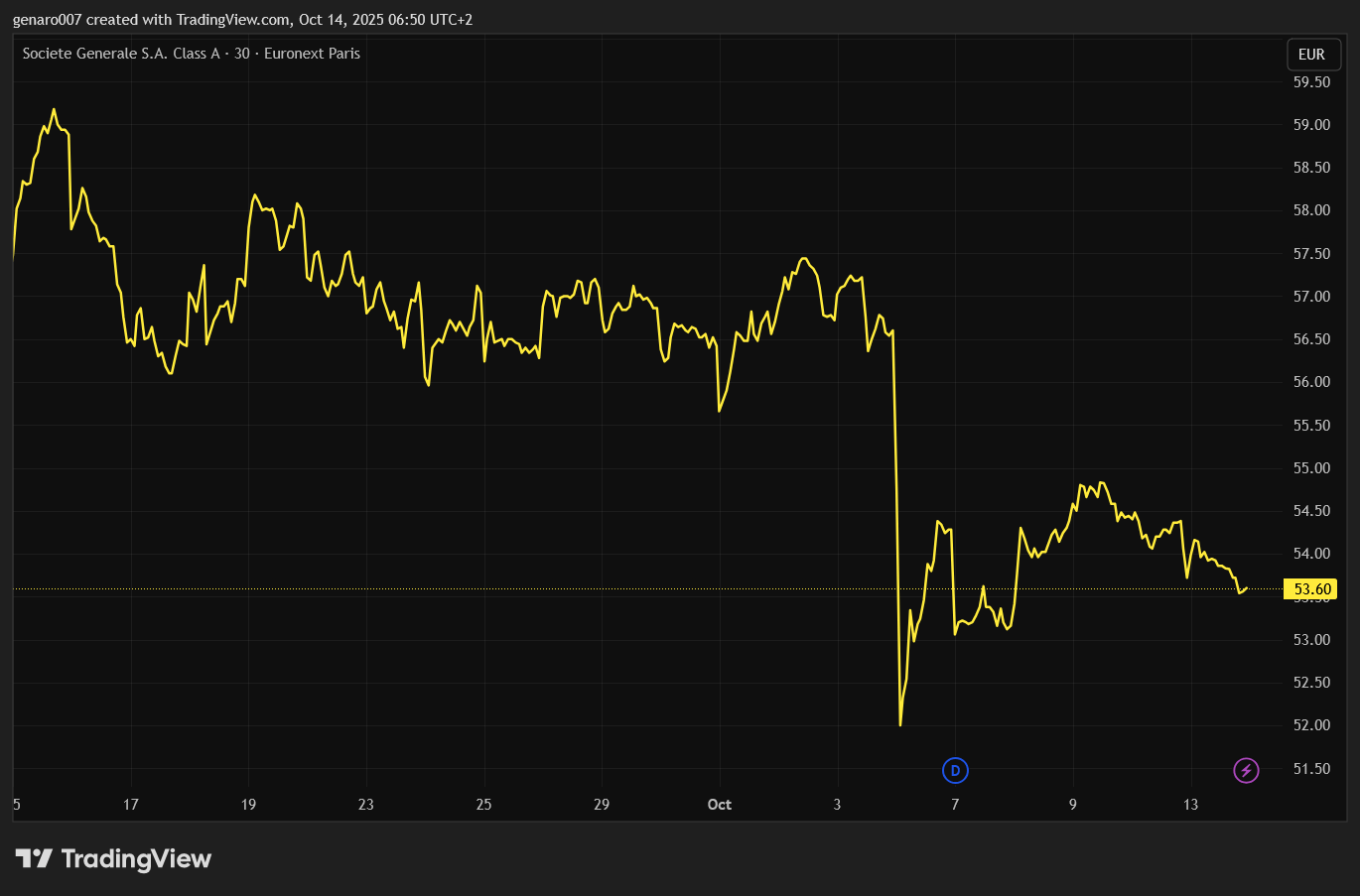Click the TradingView logo icon
Viewport: 1360px width, 896px height.
[x=34, y=858]
